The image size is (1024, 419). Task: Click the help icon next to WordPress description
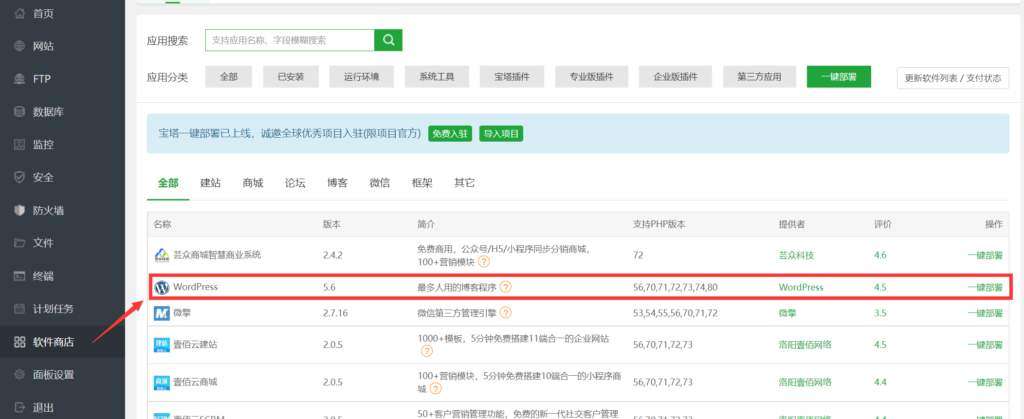pyautogui.click(x=505, y=287)
